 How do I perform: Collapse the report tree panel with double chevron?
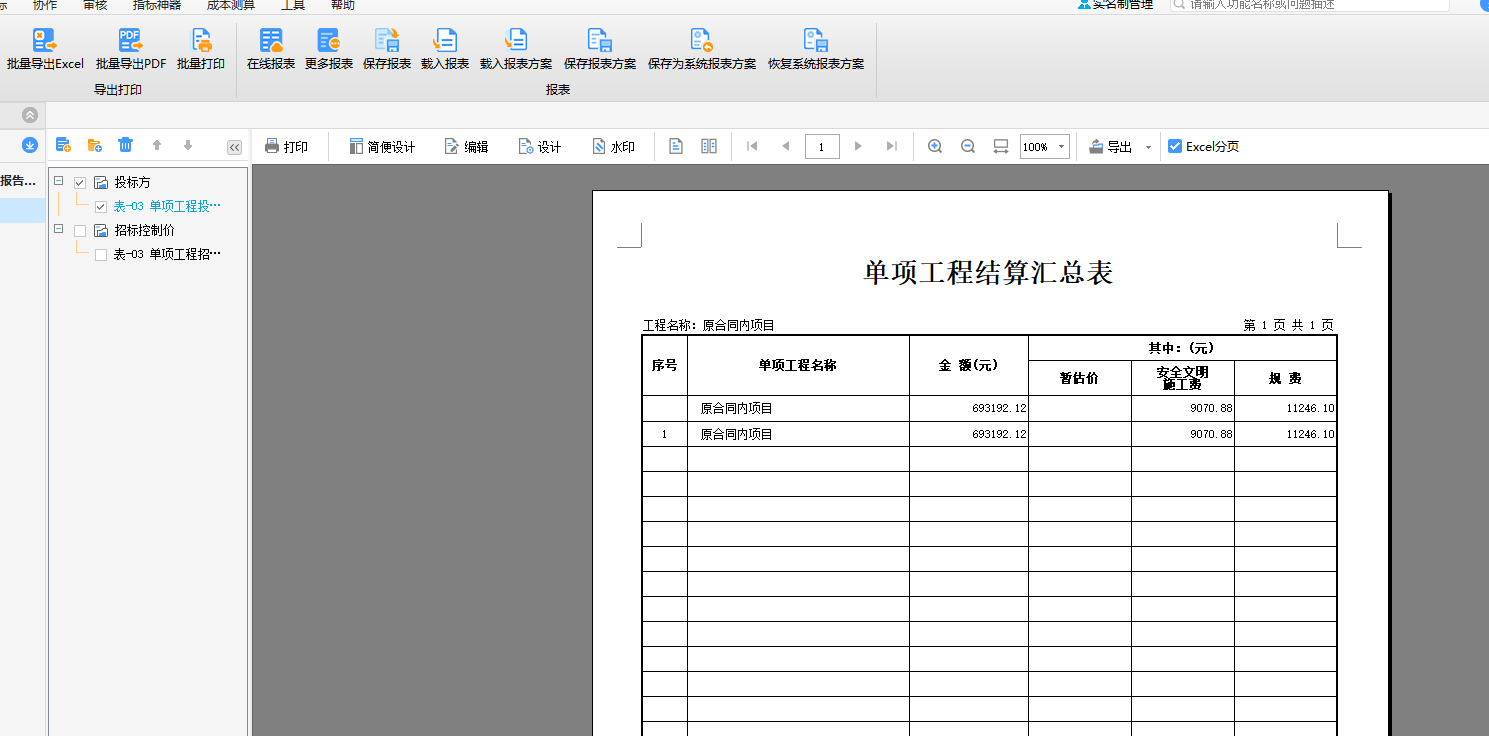(235, 147)
